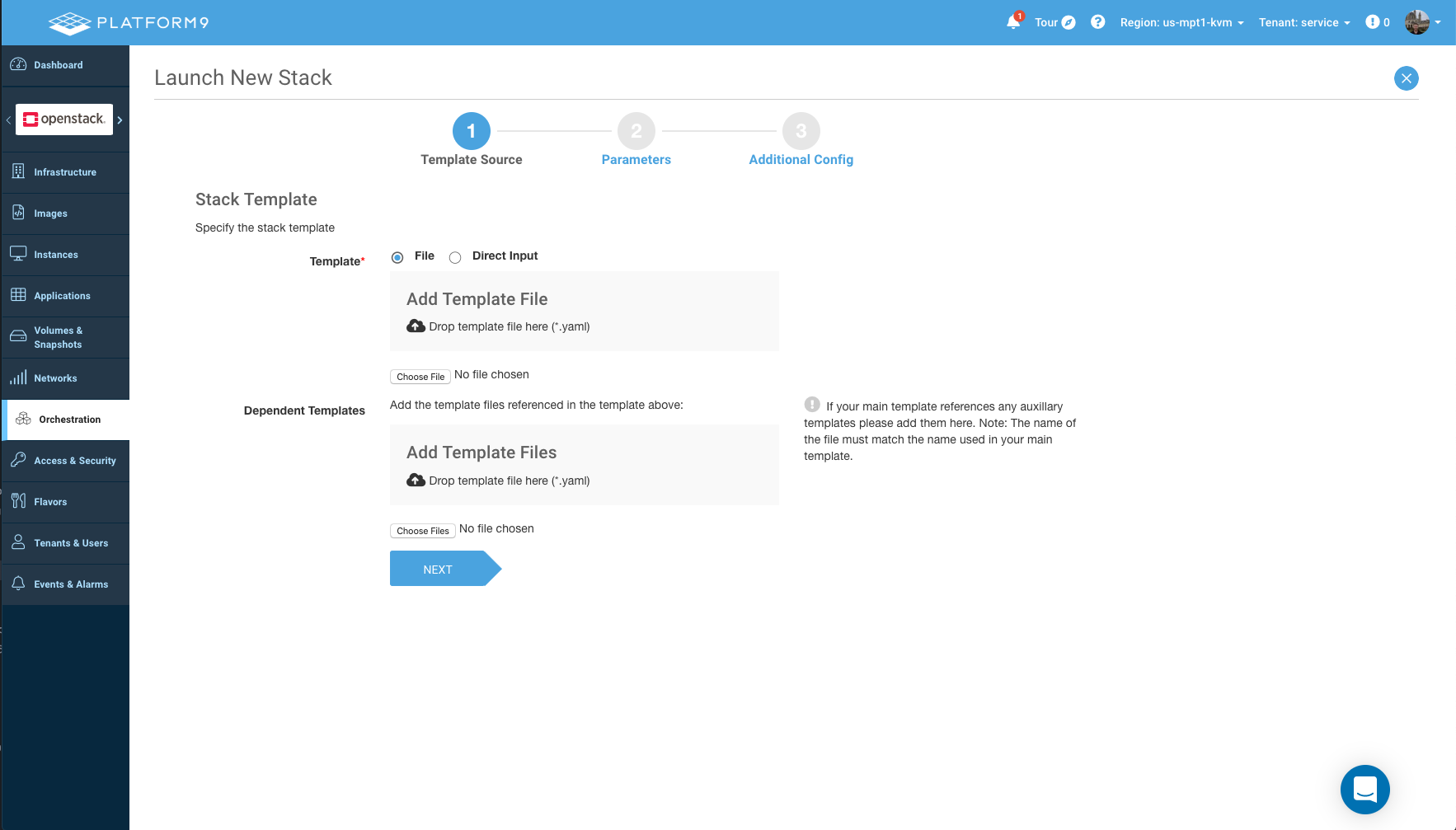Click Choose File for main template

420,377
